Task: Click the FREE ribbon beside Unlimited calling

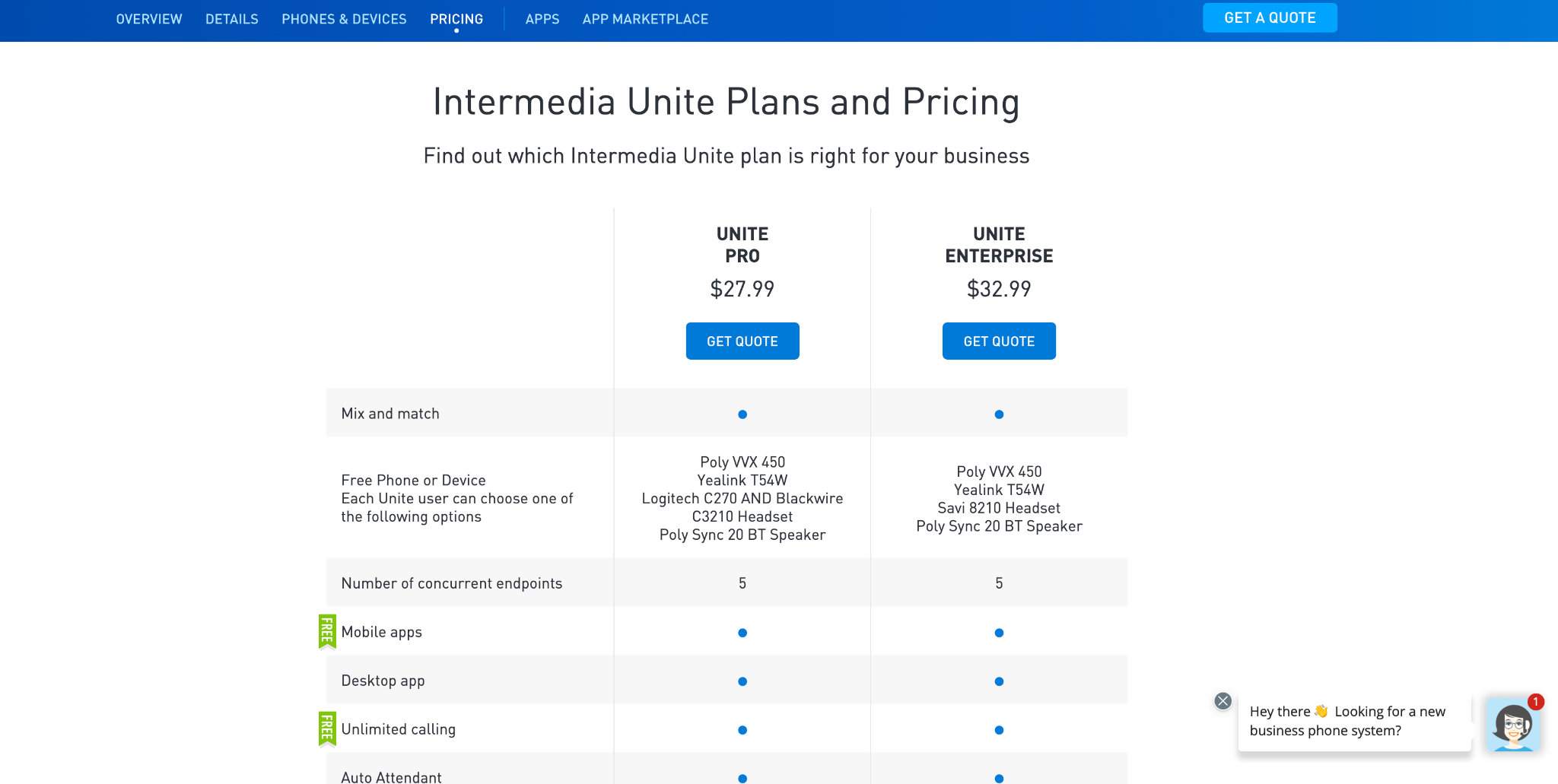Action: (x=327, y=728)
